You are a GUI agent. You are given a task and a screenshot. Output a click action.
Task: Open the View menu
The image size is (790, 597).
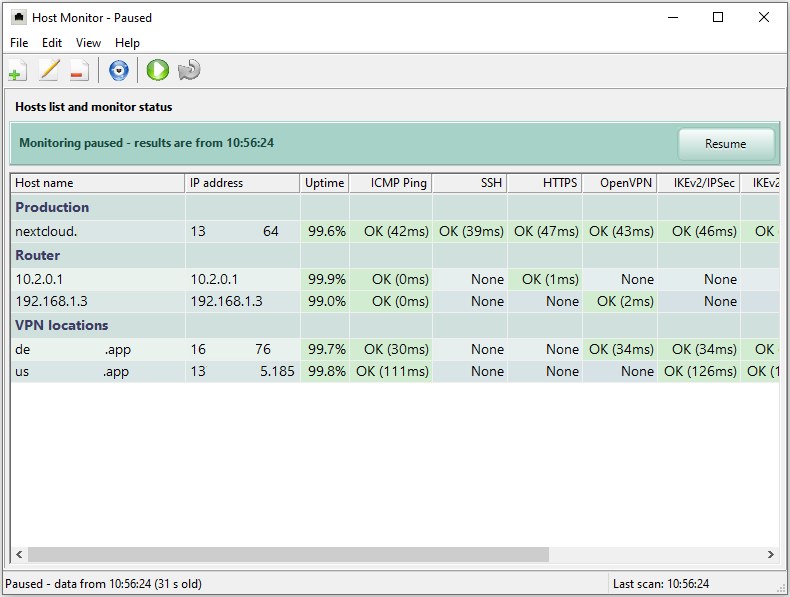(88, 43)
